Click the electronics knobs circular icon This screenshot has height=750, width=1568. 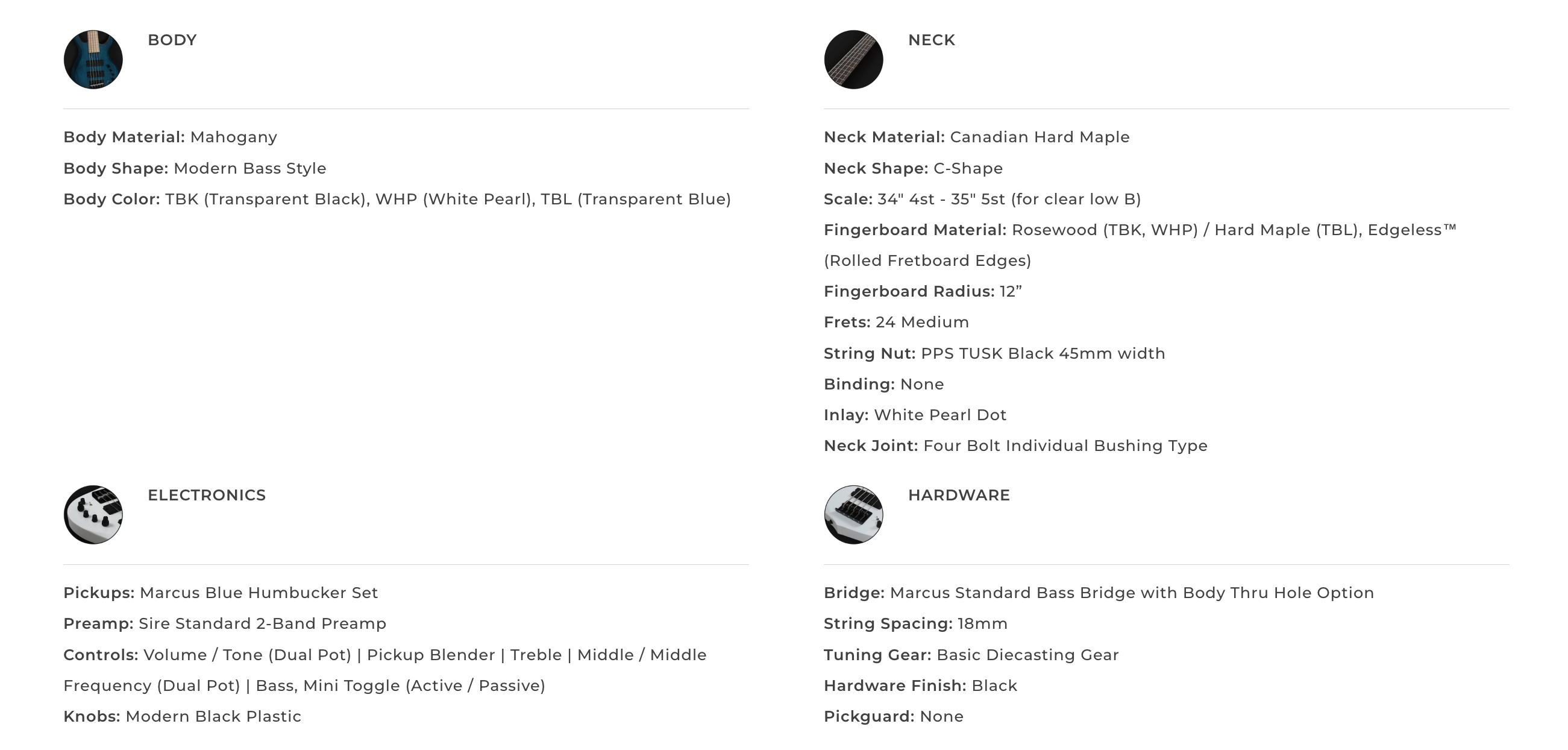click(x=93, y=515)
